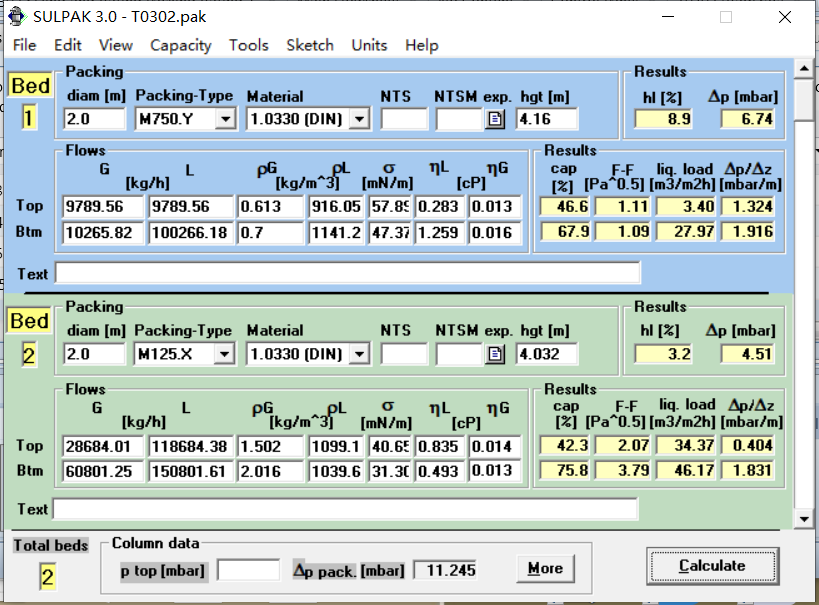This screenshot has height=605, width=819.
Task: Click Bed 1 Text input field
Action: click(x=347, y=273)
